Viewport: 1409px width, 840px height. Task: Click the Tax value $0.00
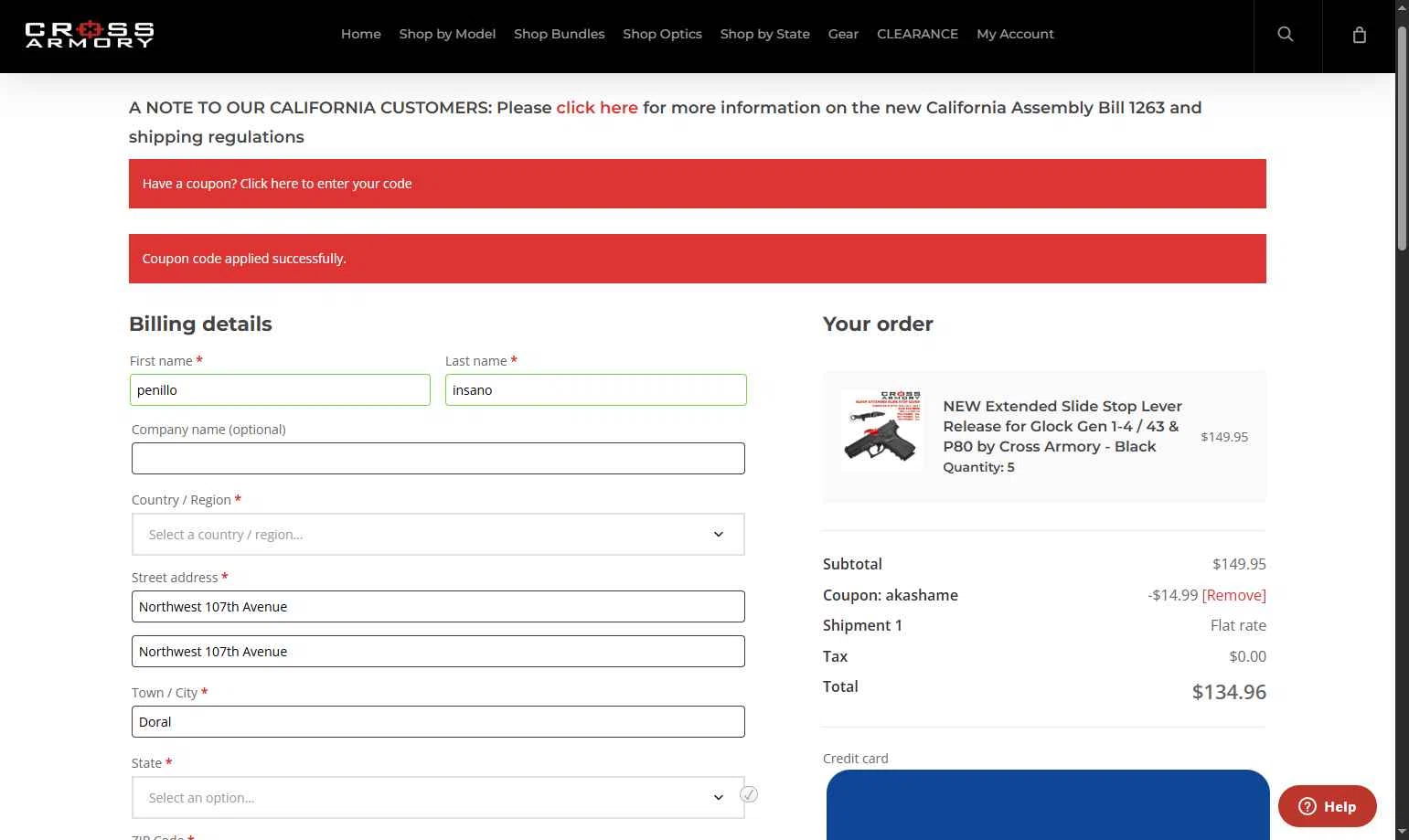(1247, 656)
